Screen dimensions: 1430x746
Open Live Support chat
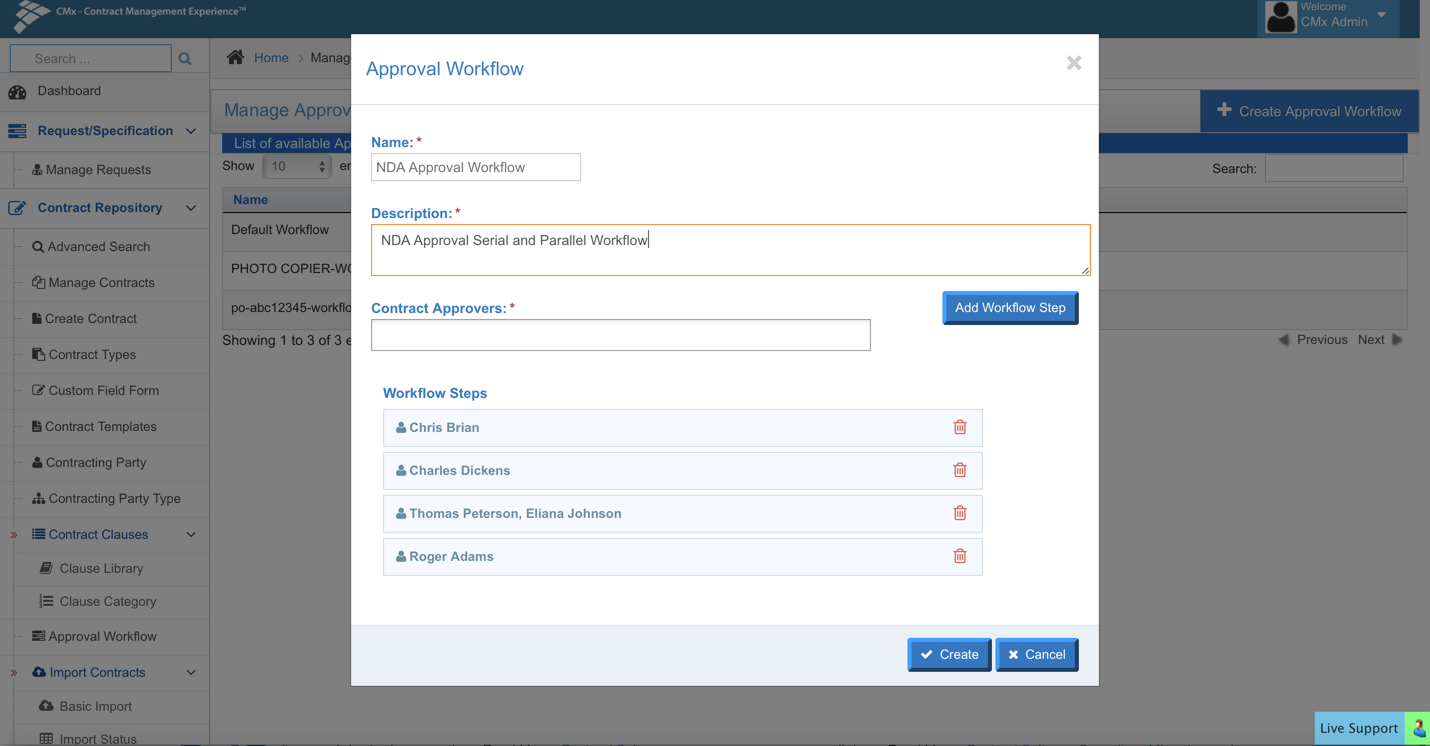coord(1358,728)
